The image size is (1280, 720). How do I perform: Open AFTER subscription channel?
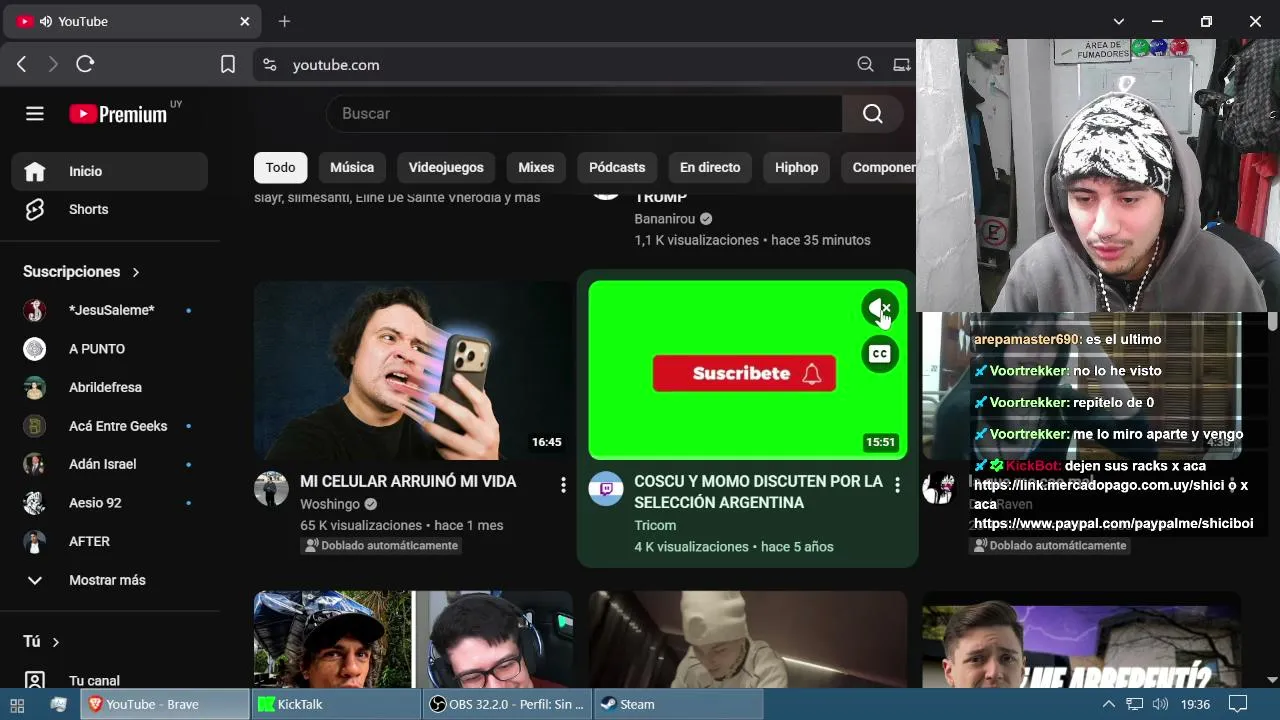point(110,541)
